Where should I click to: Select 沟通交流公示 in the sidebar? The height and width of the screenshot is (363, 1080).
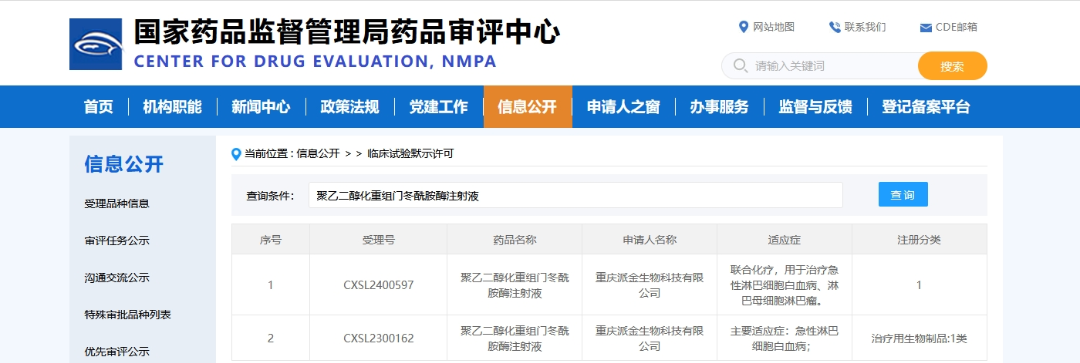point(117,278)
